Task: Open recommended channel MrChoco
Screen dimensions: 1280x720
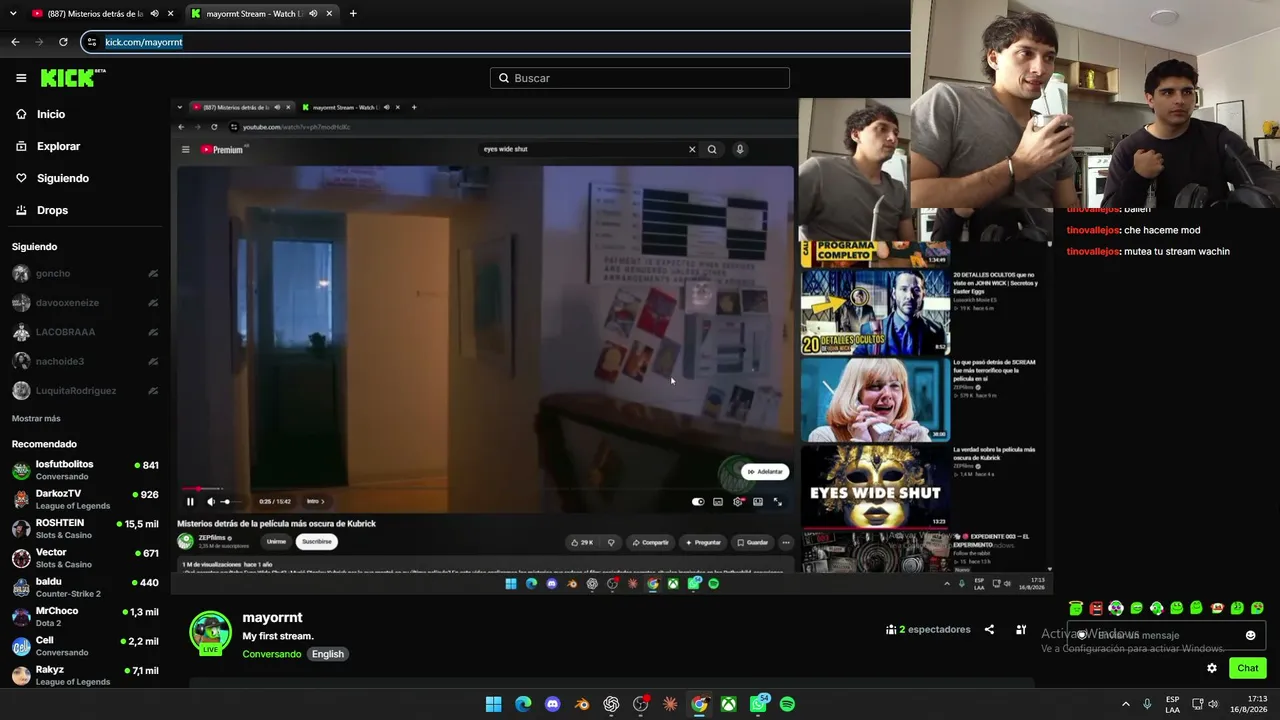Action: pos(84,616)
